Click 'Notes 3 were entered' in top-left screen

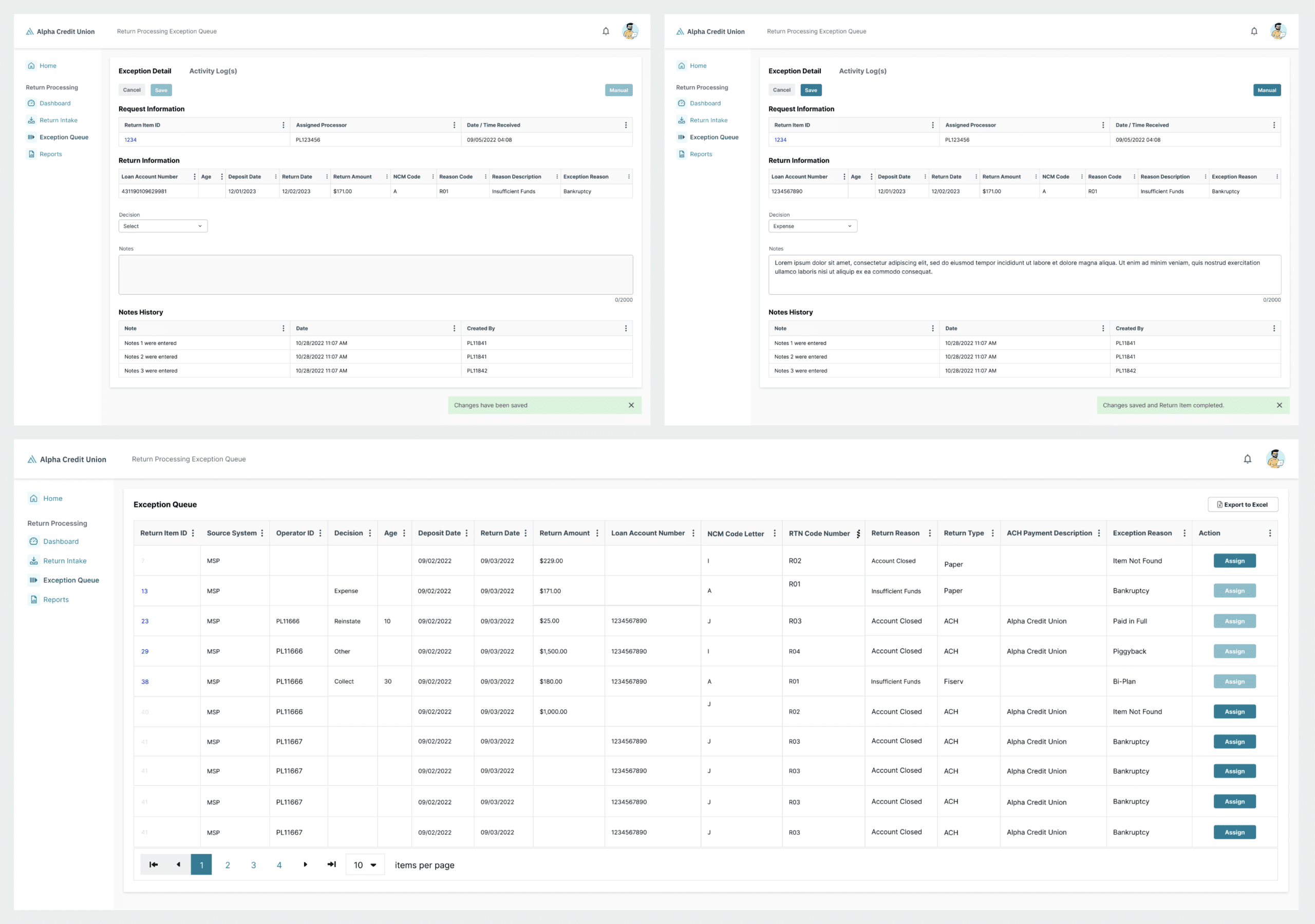tap(151, 371)
